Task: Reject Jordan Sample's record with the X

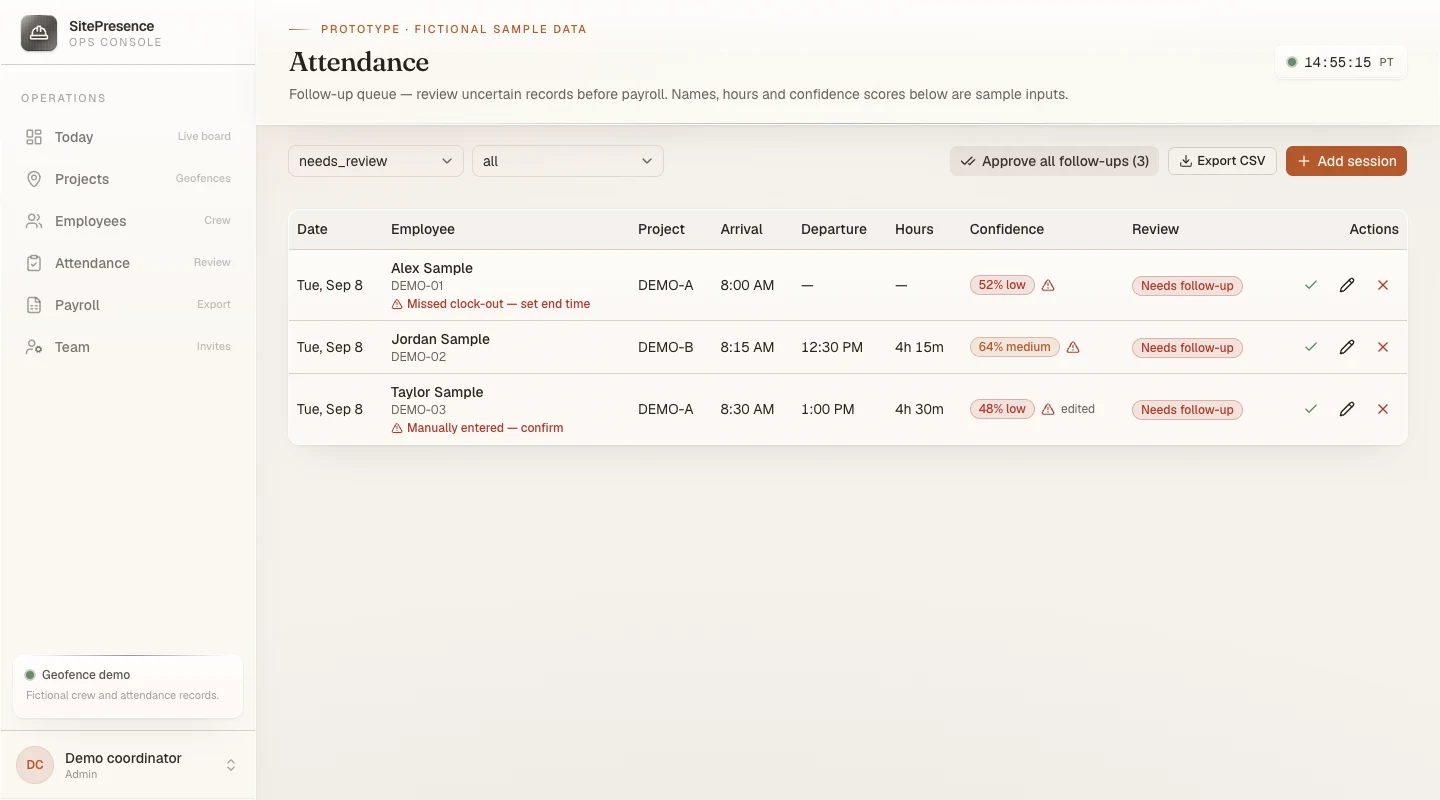Action: click(x=1383, y=347)
